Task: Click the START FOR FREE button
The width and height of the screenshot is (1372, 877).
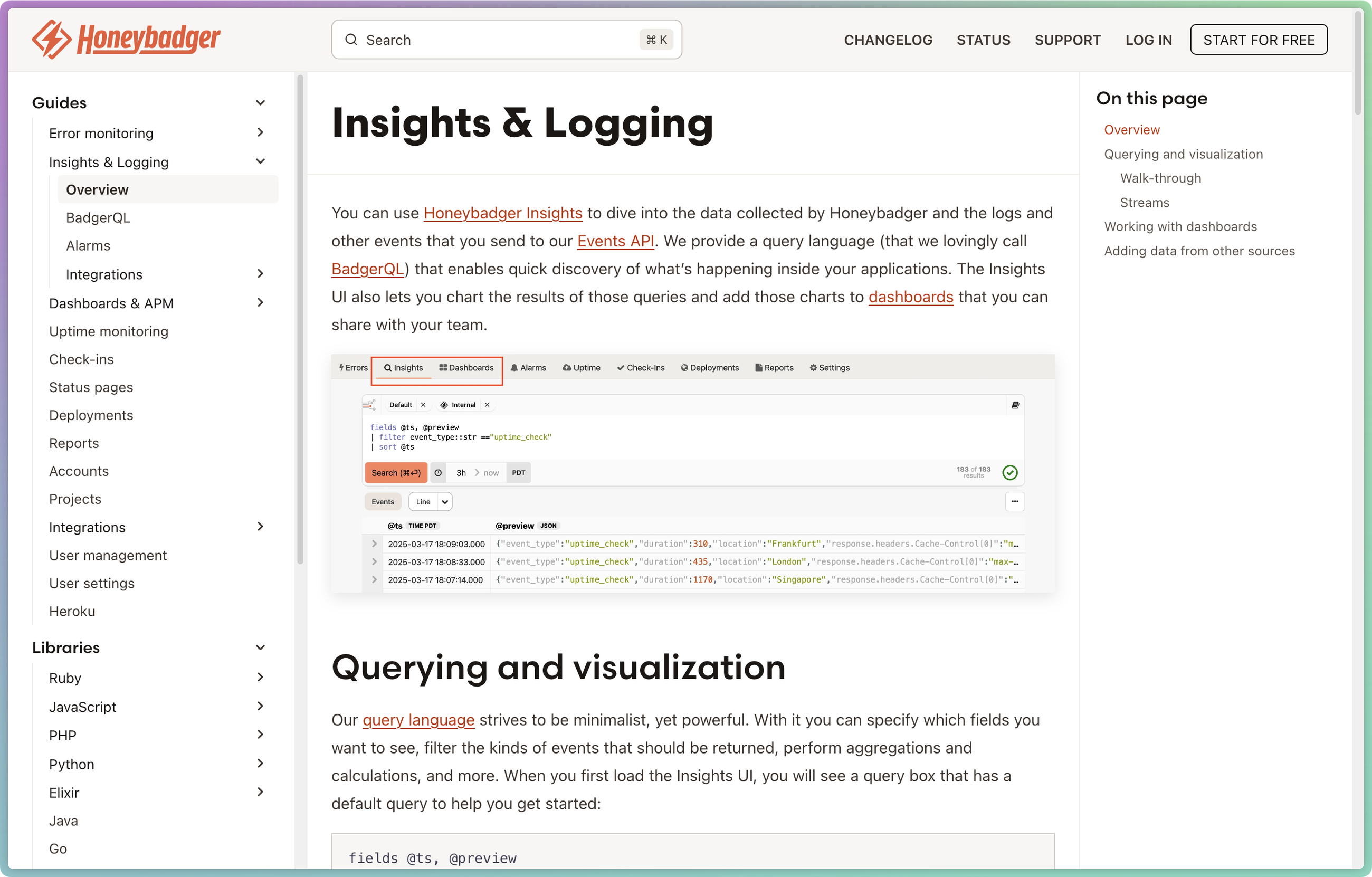Action: [x=1259, y=40]
